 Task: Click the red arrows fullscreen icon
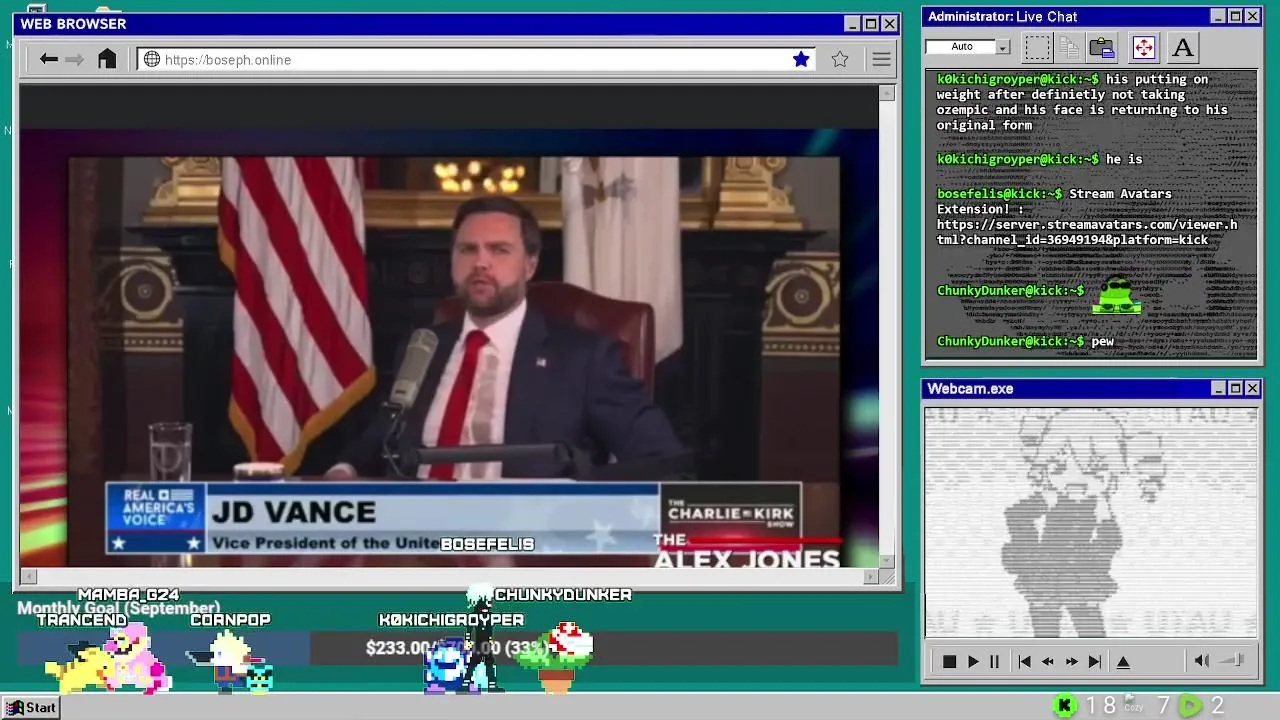1143,47
